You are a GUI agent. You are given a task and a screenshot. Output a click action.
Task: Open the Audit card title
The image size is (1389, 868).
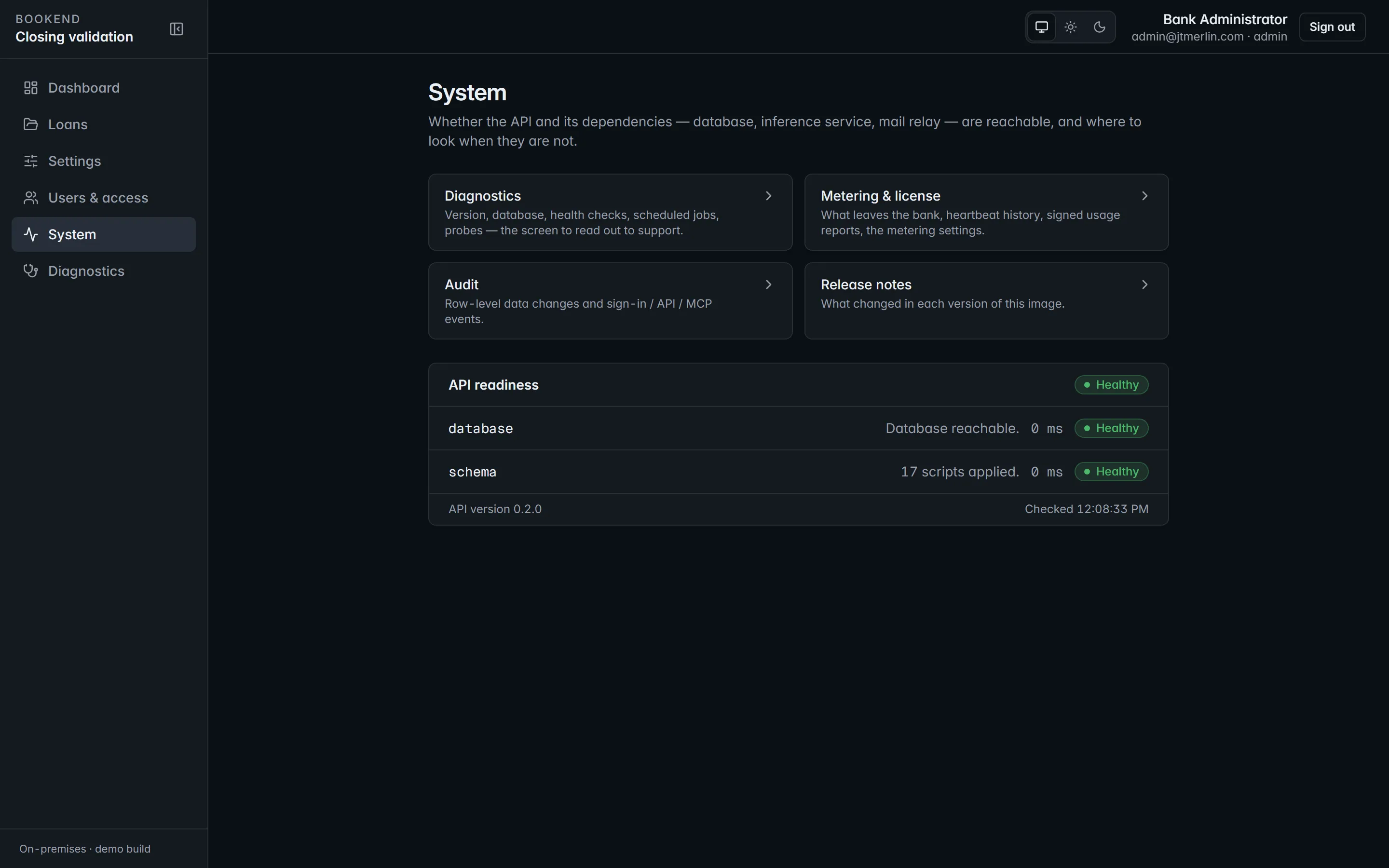coord(462,285)
